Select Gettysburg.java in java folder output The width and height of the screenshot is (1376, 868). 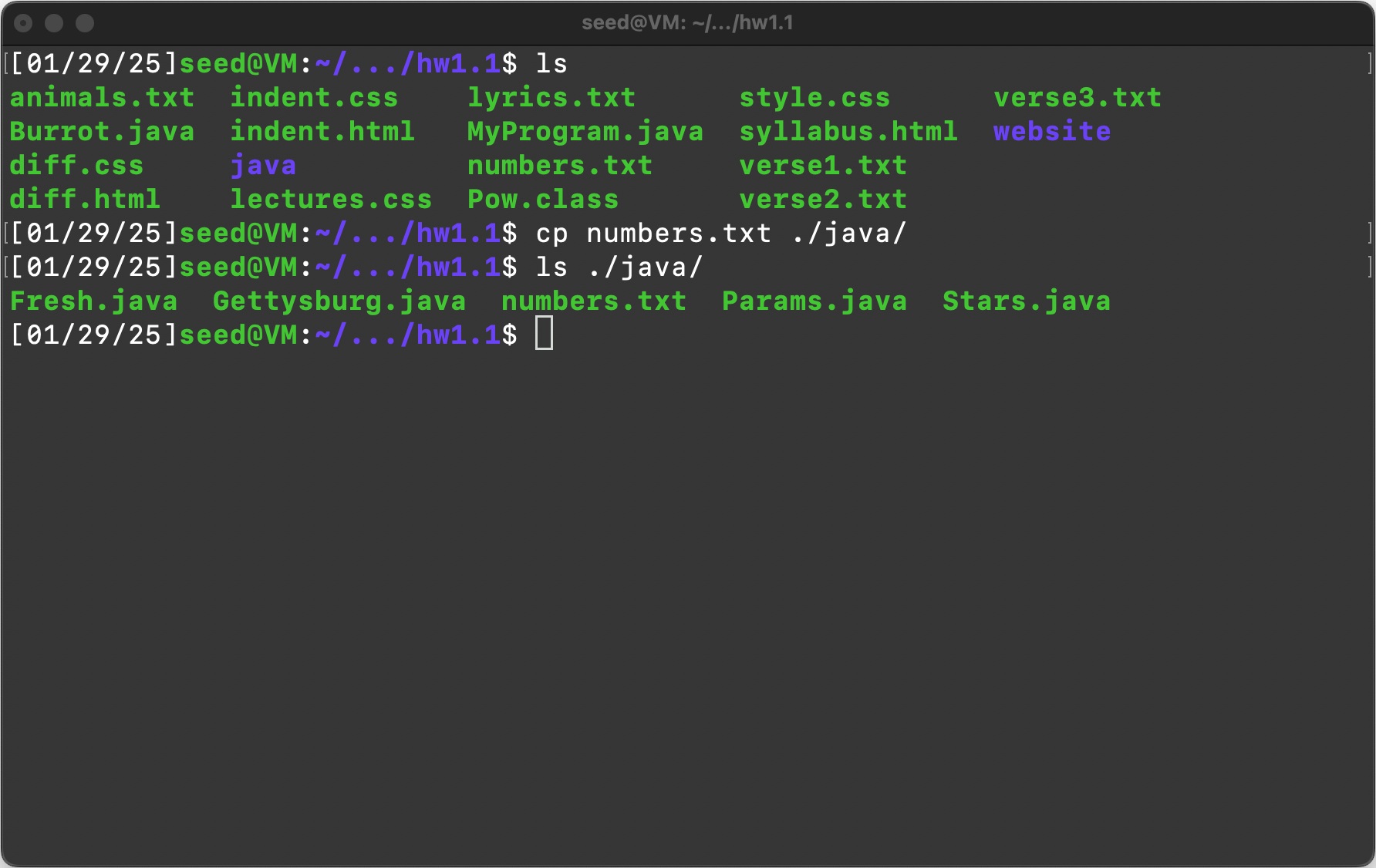click(339, 301)
